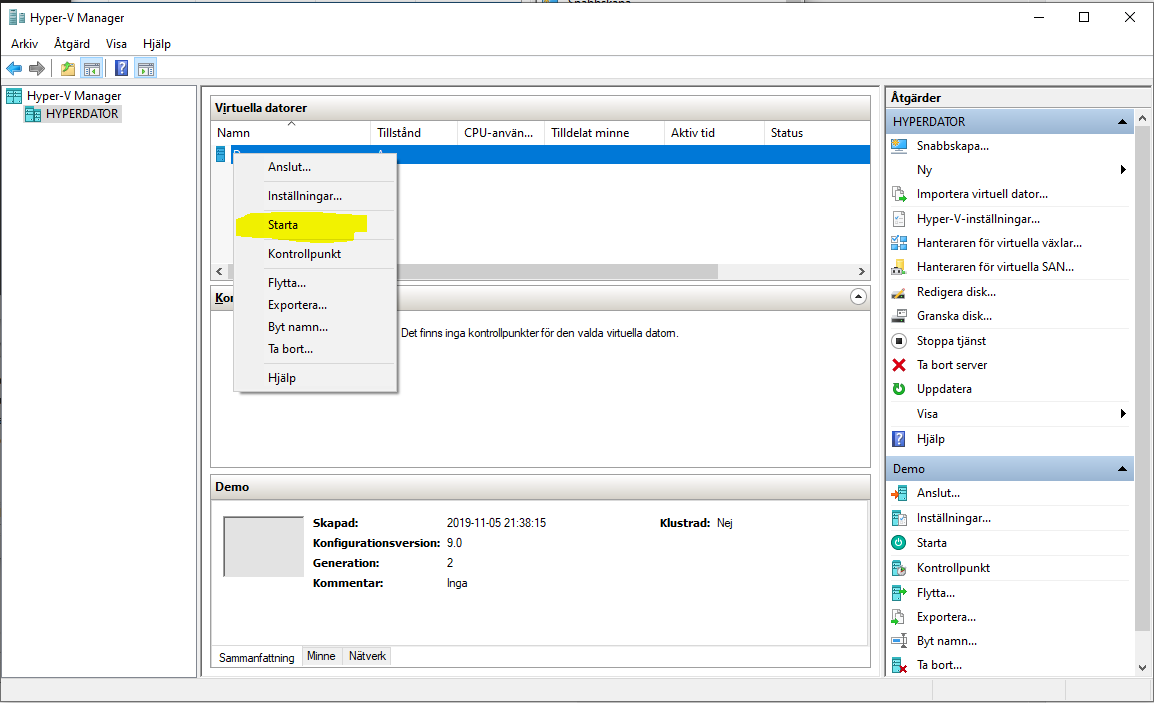Click Ta bort icon in Demo actions
Screen dimensions: 1154x703
coord(899,665)
